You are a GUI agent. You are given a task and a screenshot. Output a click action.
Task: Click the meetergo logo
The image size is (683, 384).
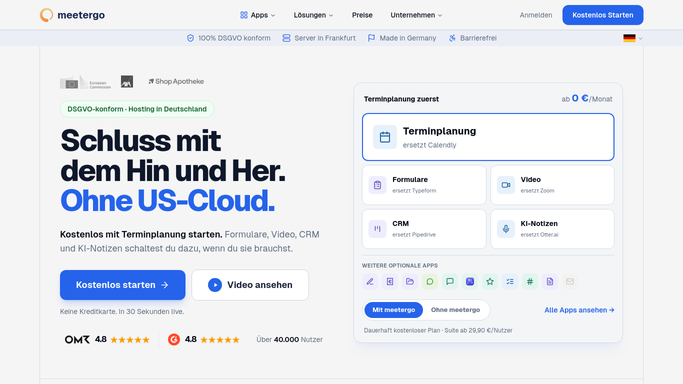pyautogui.click(x=72, y=15)
